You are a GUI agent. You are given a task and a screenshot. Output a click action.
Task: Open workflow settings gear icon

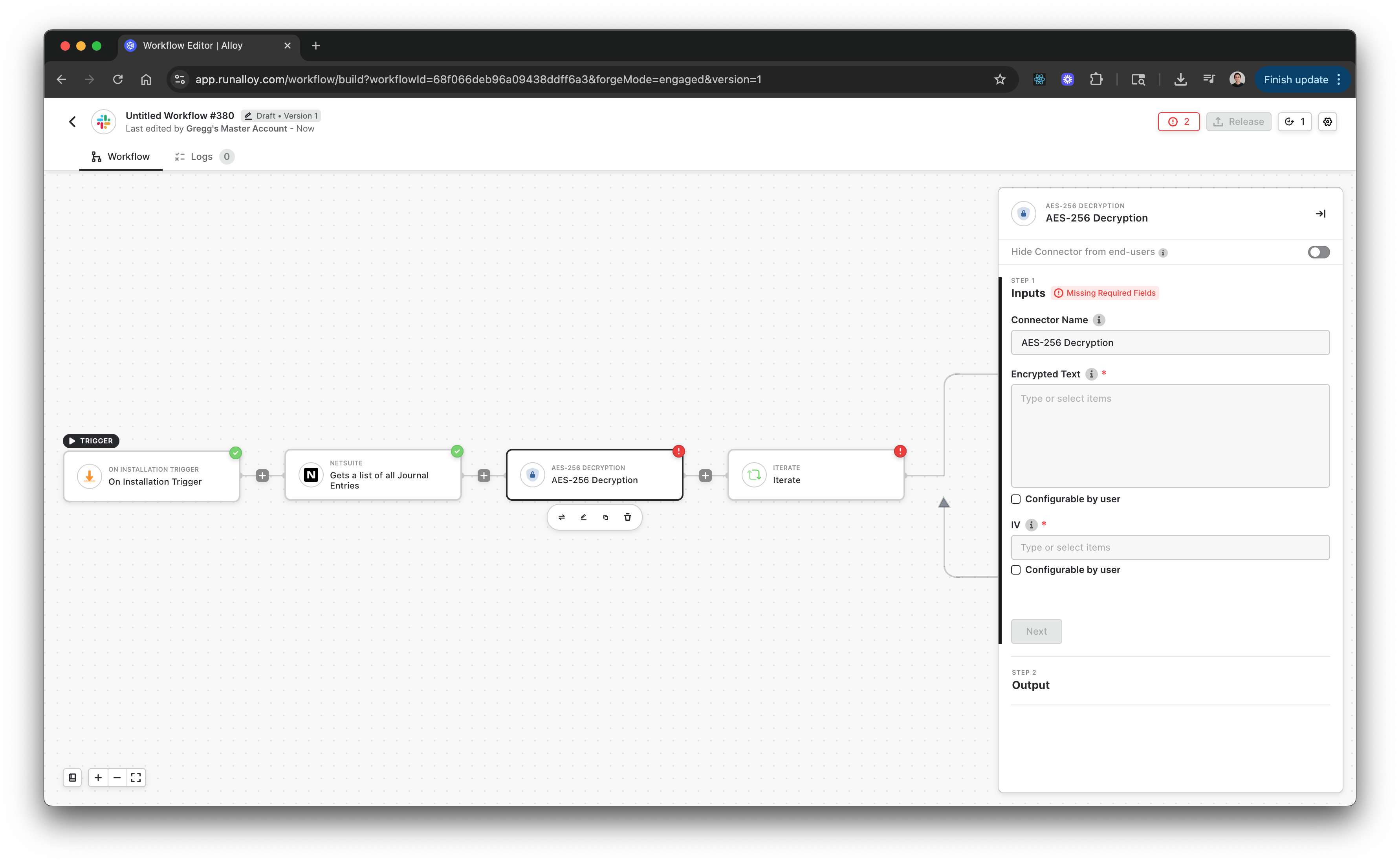point(1327,122)
